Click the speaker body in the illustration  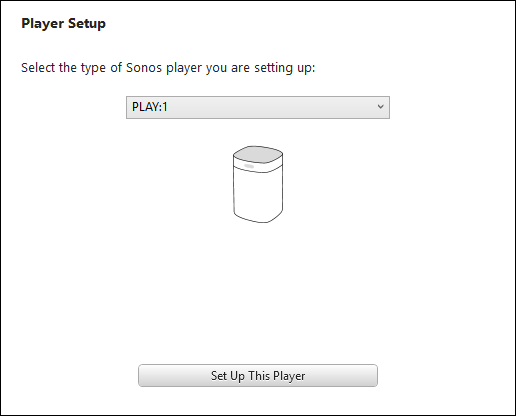(x=258, y=195)
